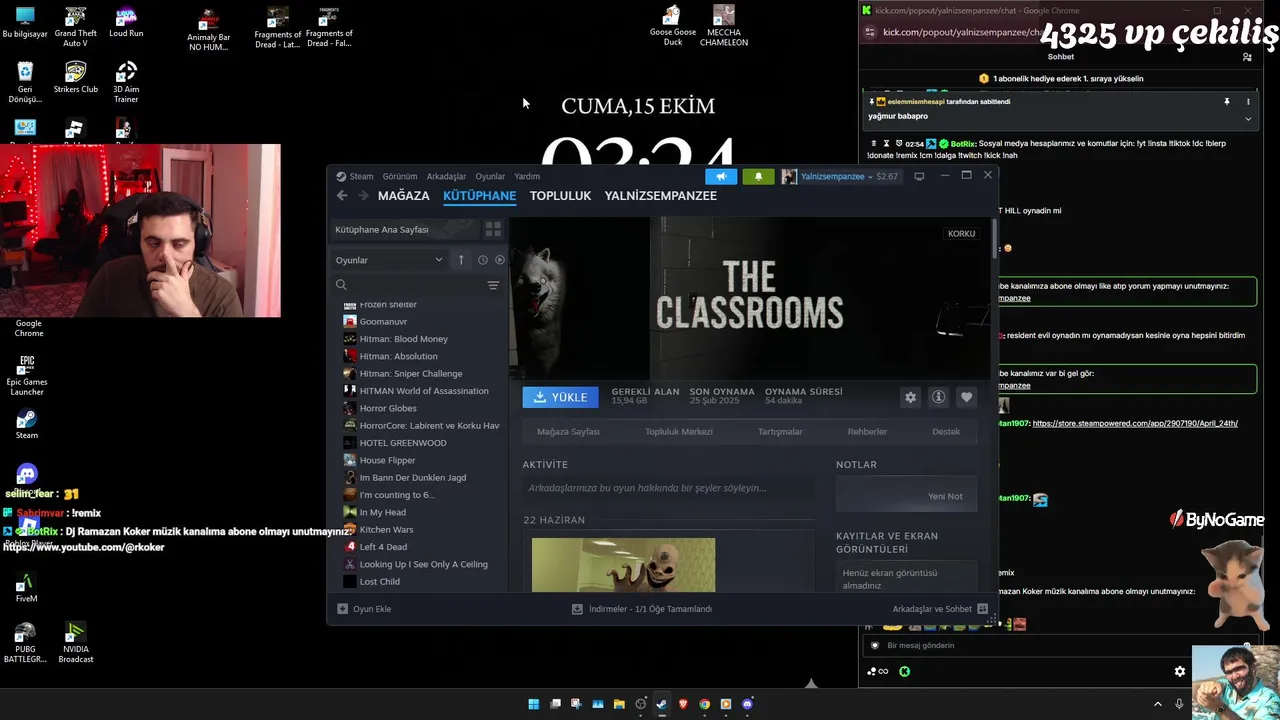Switch Steam to Big Picture mode icon
1280x720 pixels.
tap(919, 176)
